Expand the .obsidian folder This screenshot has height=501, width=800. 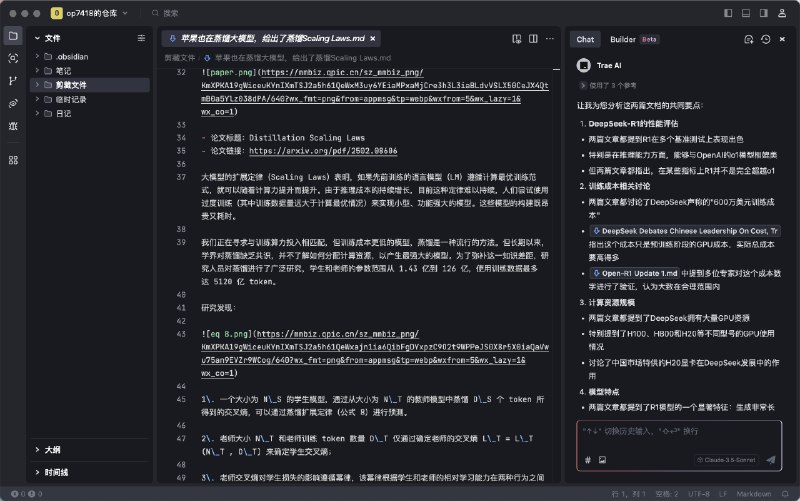pos(37,56)
